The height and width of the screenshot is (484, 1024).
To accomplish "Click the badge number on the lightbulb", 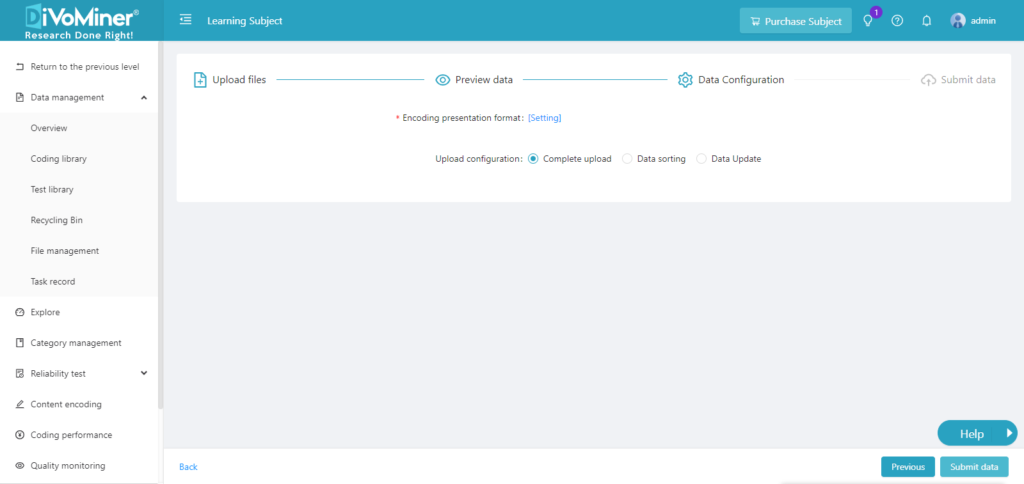I will 876,12.
